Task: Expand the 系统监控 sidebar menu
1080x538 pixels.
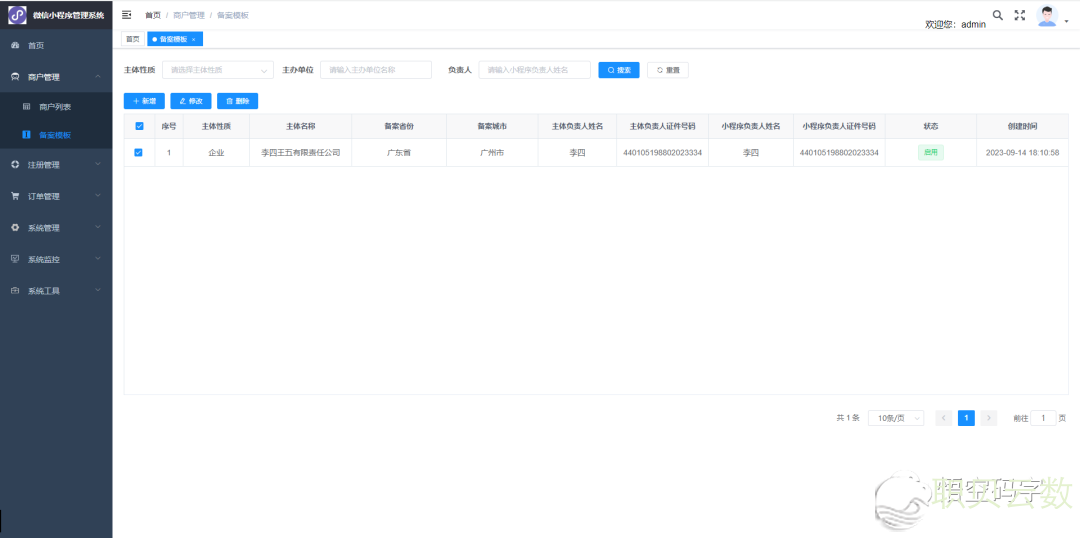Action: [x=56, y=259]
